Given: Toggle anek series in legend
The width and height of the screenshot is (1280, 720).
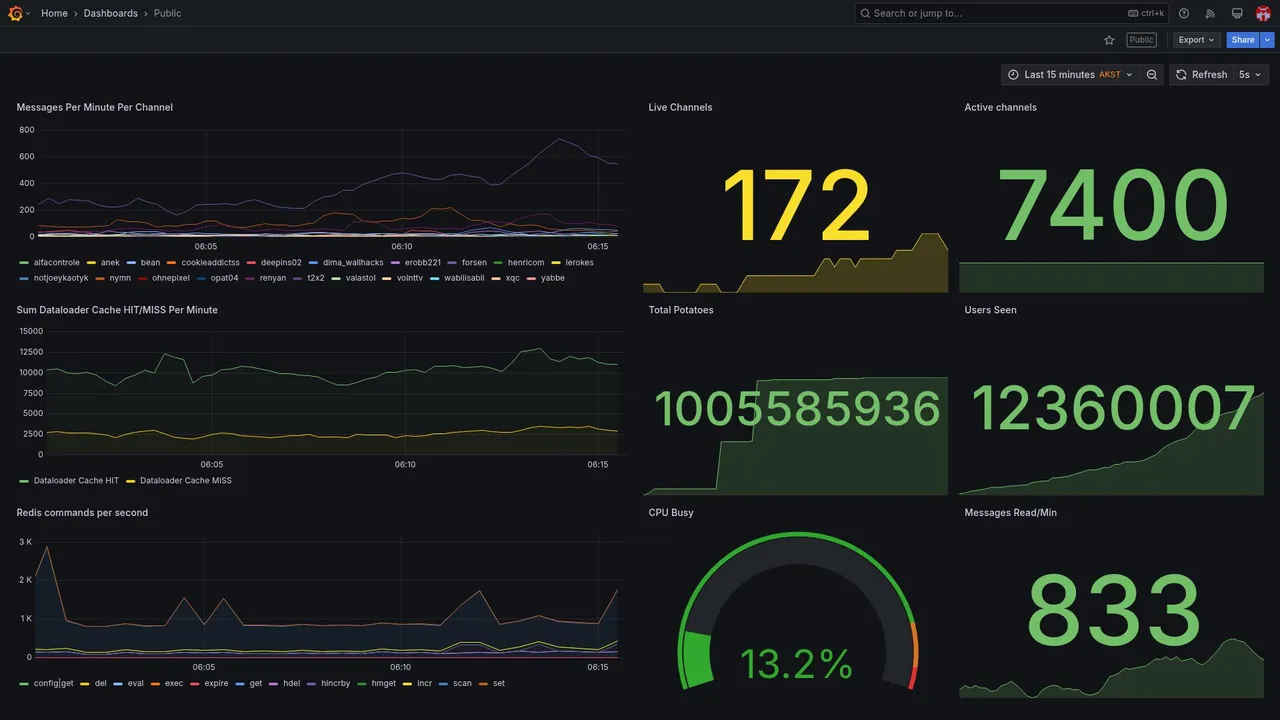Looking at the screenshot, I should tap(110, 263).
